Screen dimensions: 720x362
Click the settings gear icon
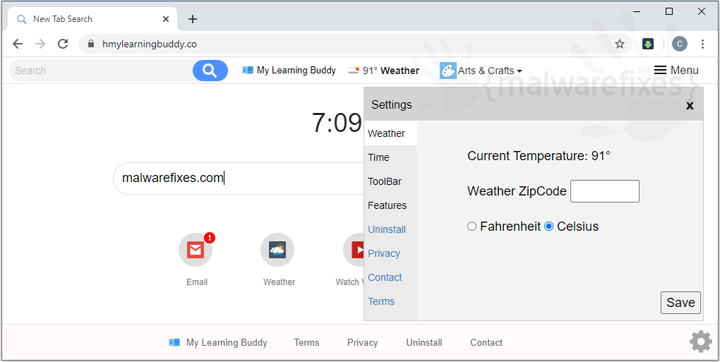tap(701, 342)
